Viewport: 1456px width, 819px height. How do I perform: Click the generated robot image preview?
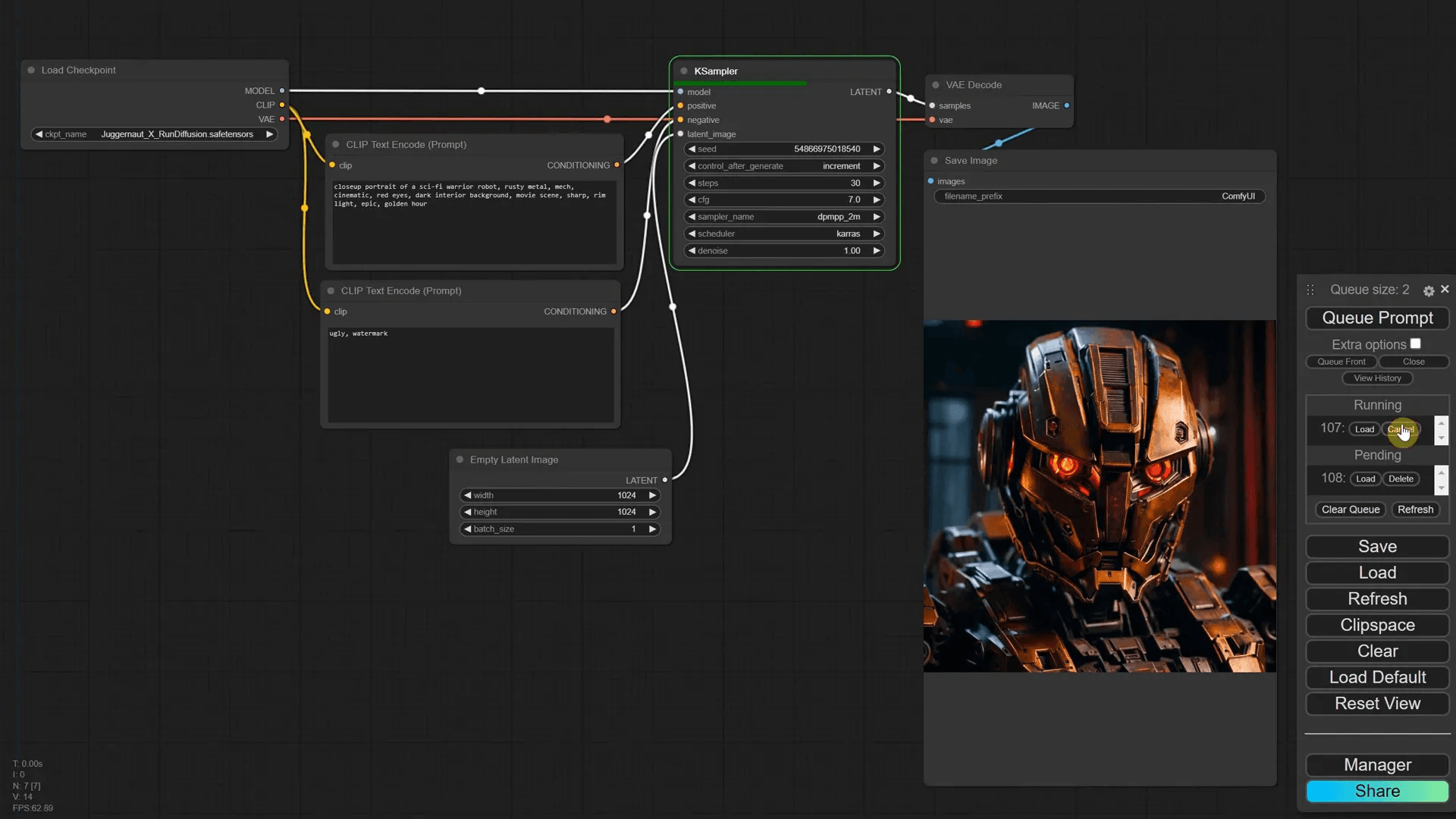1100,496
